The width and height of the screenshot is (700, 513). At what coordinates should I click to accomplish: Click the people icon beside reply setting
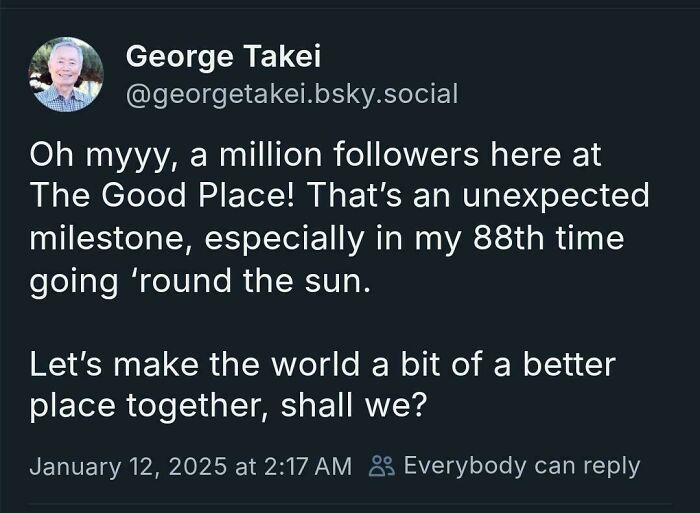(383, 465)
